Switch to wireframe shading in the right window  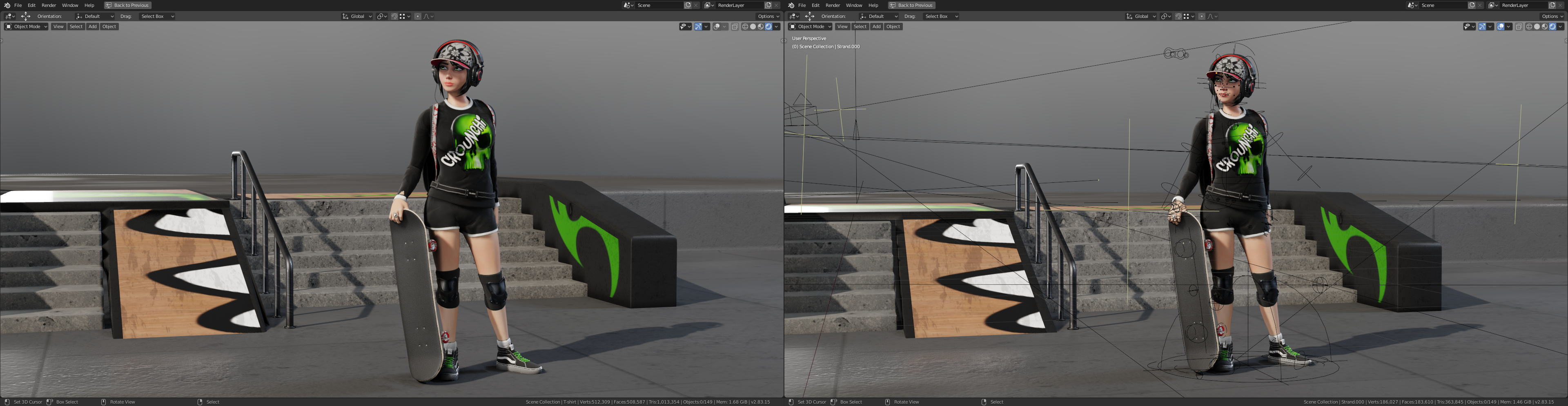click(x=1529, y=27)
